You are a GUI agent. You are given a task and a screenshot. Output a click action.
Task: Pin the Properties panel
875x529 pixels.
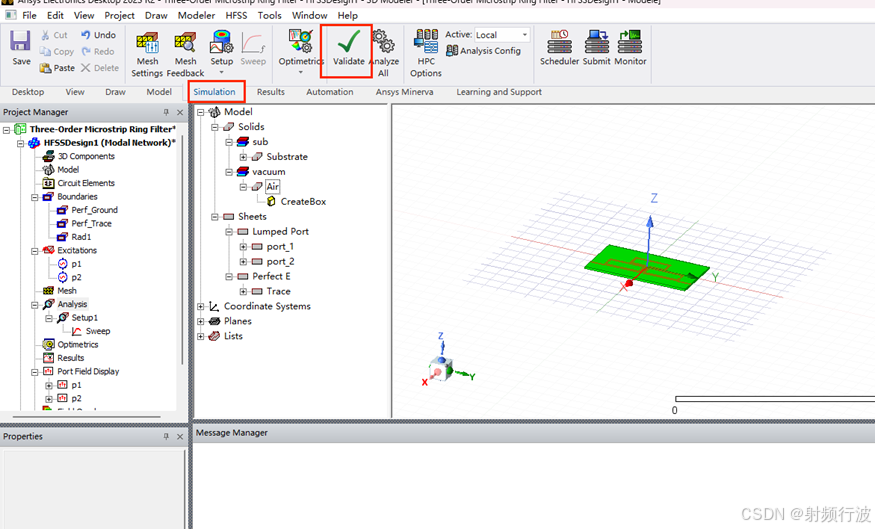pyautogui.click(x=166, y=436)
